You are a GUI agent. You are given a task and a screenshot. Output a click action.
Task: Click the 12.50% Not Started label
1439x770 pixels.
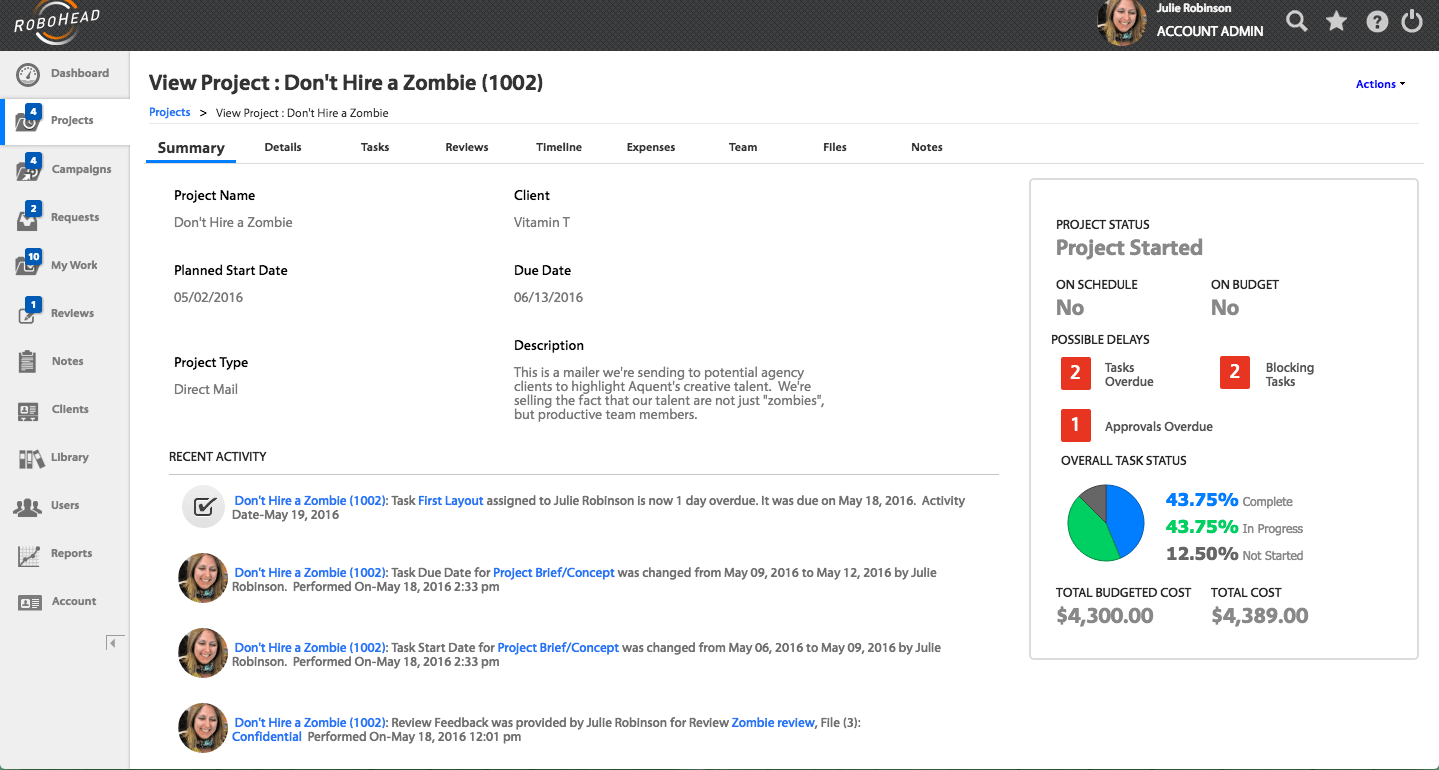point(1234,554)
